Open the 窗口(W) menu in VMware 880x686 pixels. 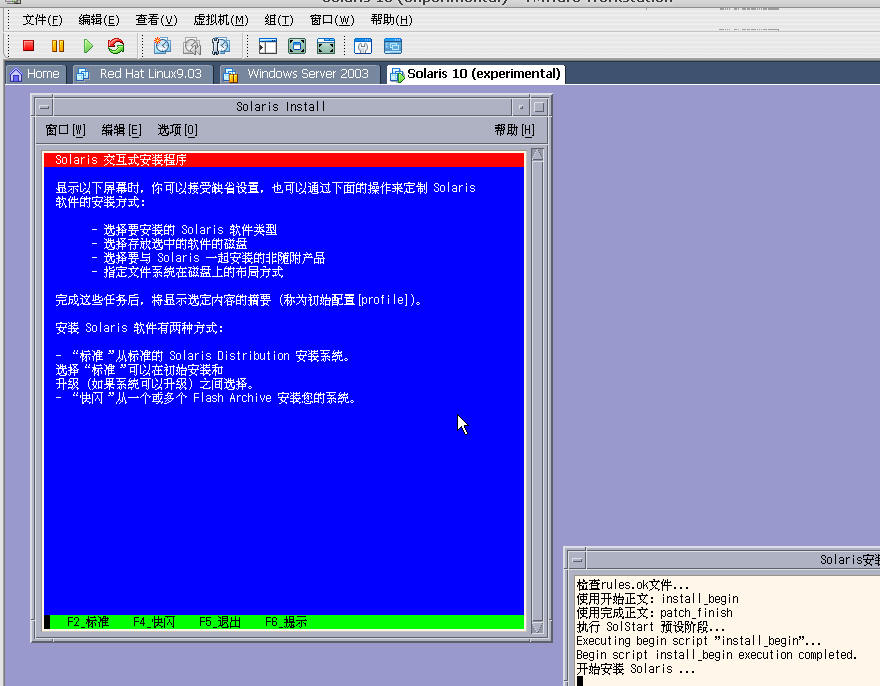click(x=332, y=20)
